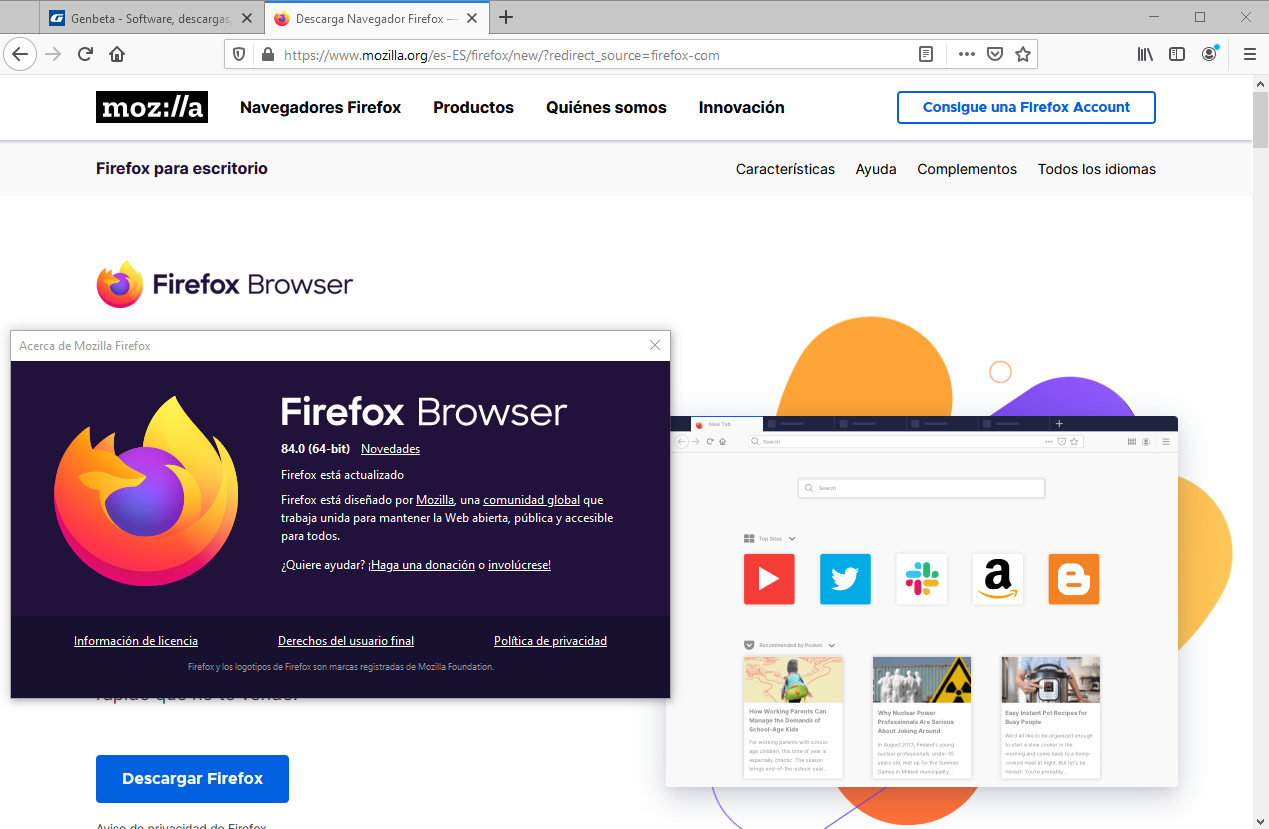The width and height of the screenshot is (1269, 829).
Task: Toggle bookmark star for this page
Action: pyautogui.click(x=1023, y=55)
